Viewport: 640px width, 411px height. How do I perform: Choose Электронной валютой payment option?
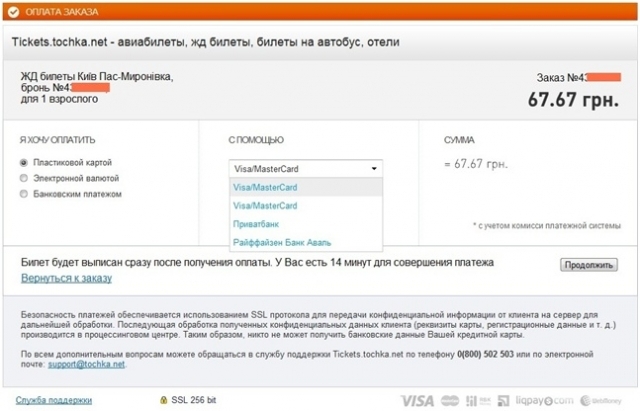point(24,178)
